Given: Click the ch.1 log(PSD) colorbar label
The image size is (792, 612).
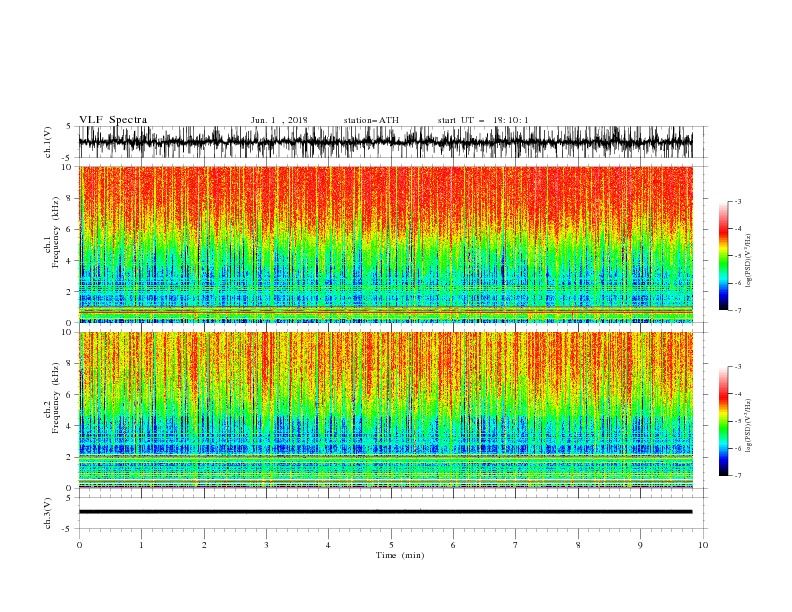Looking at the screenshot, I should point(749,261).
